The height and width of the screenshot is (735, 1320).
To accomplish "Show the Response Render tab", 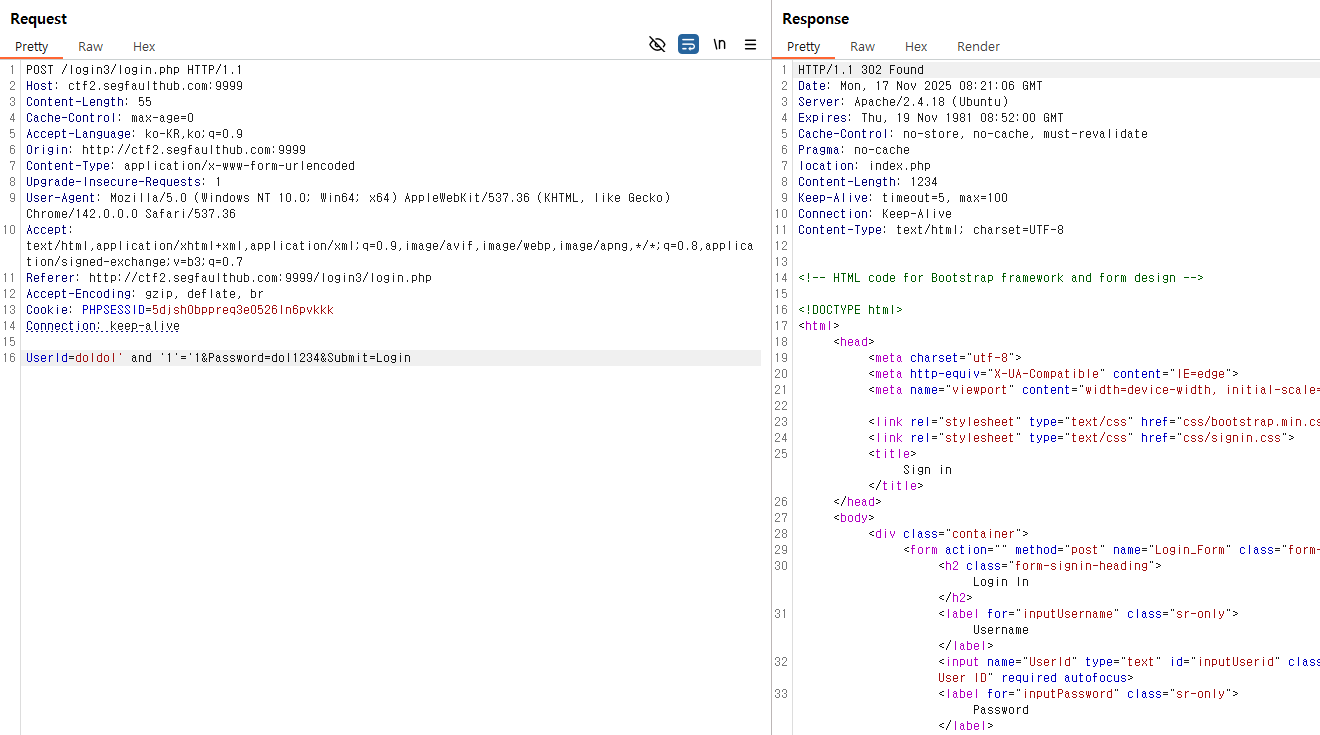I will [978, 47].
